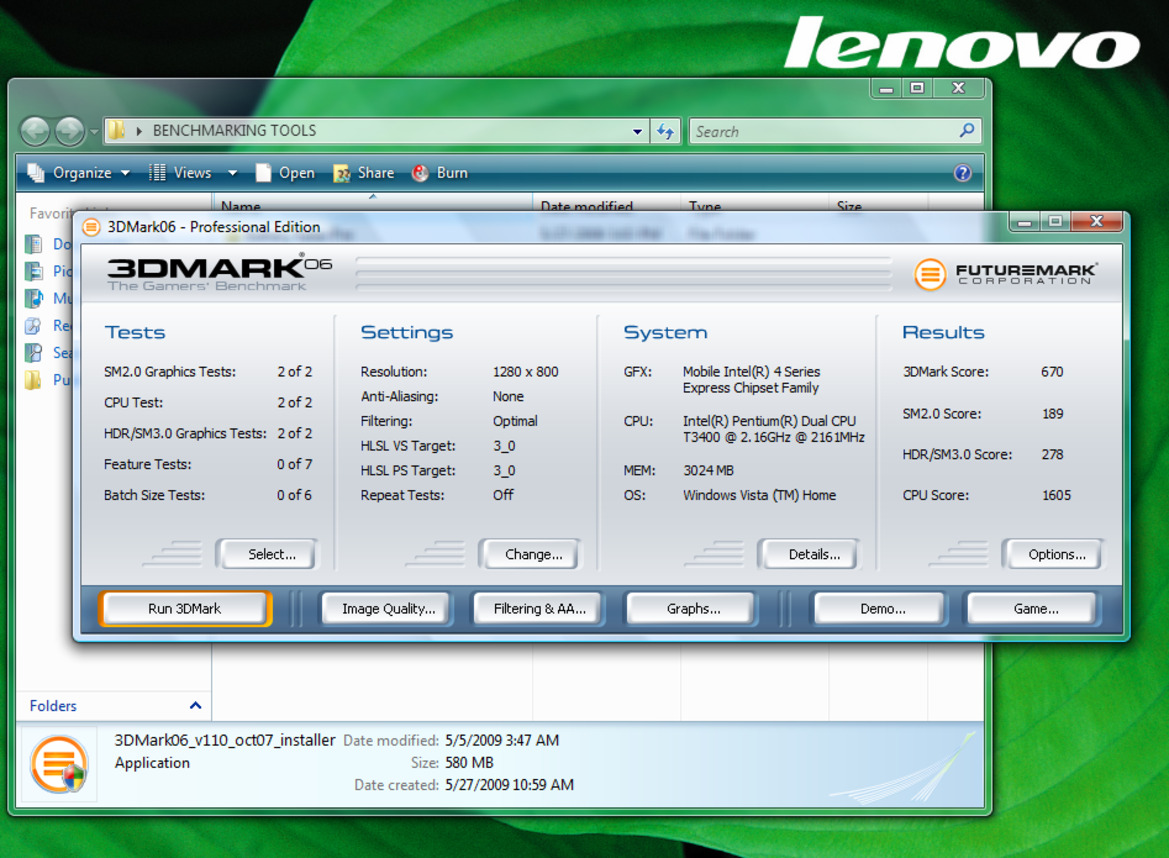The image size is (1169, 858).
Task: Click breadcrumb arrow before BENCHMARKING TOOLS
Action: coord(139,131)
